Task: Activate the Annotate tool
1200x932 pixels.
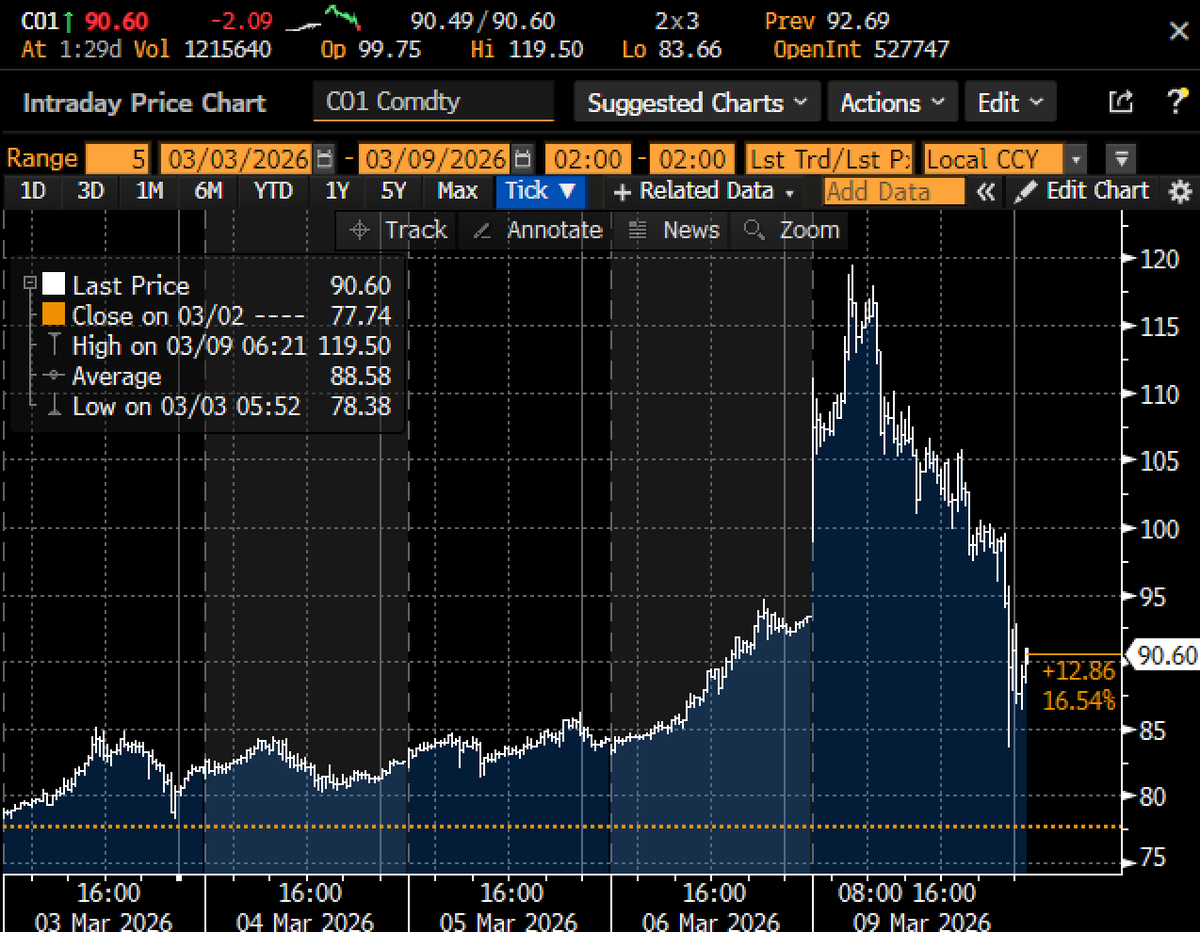Action: click(x=536, y=230)
